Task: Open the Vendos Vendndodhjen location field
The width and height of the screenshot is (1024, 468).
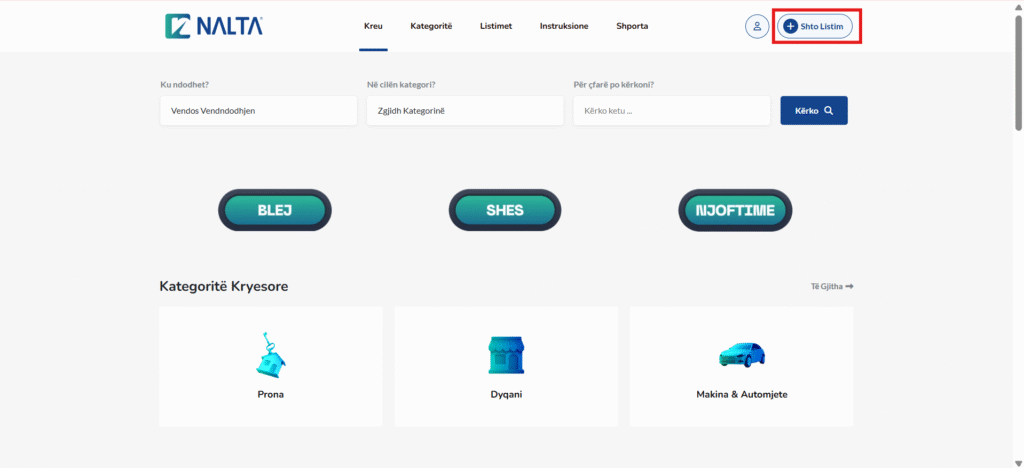Action: [258, 111]
